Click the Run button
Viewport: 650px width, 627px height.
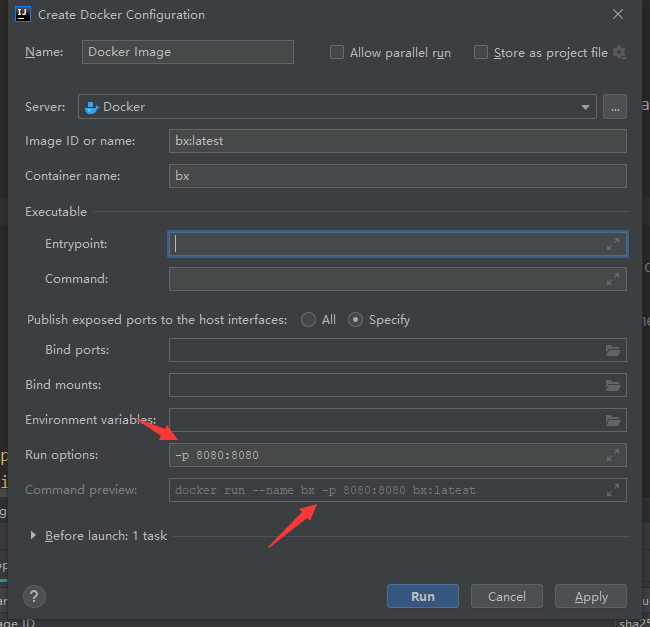pos(423,596)
